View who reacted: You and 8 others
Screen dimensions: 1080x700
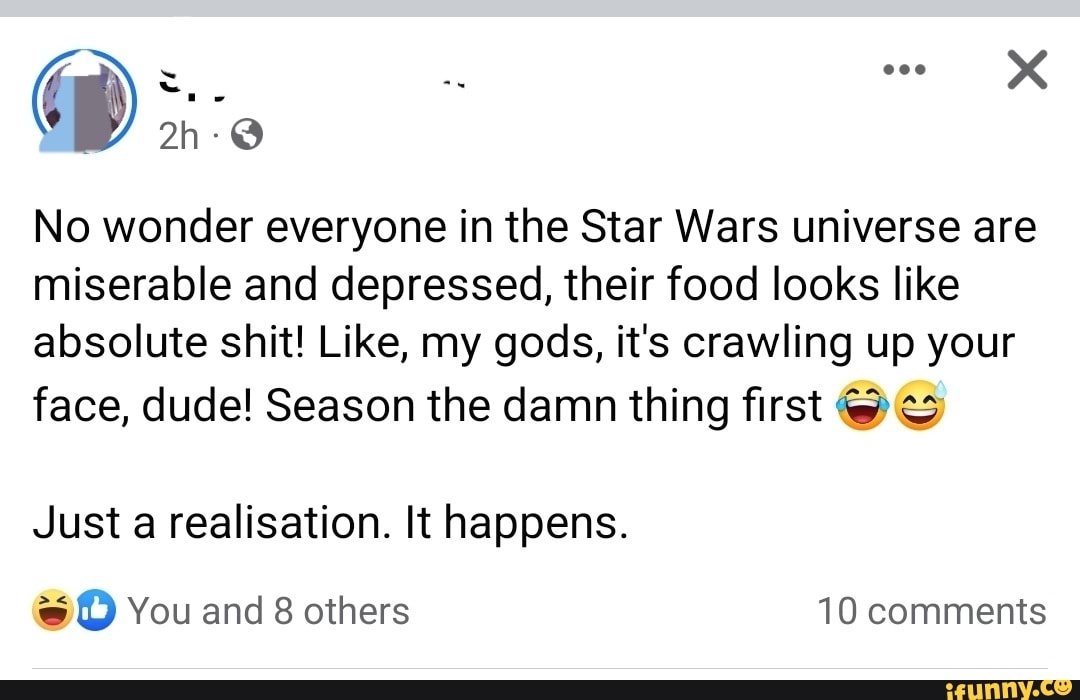[268, 611]
